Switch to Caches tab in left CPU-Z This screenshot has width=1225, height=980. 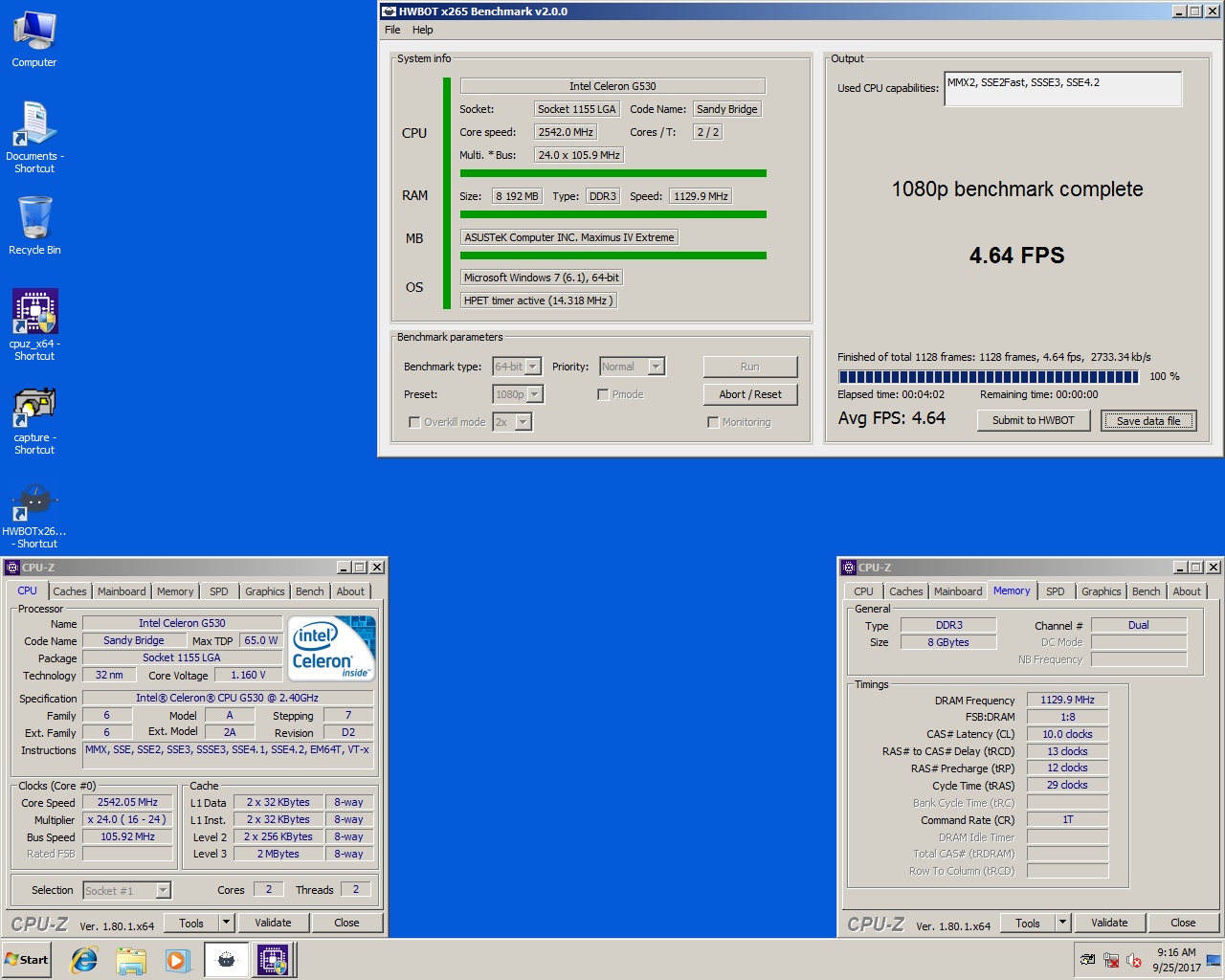tap(70, 591)
